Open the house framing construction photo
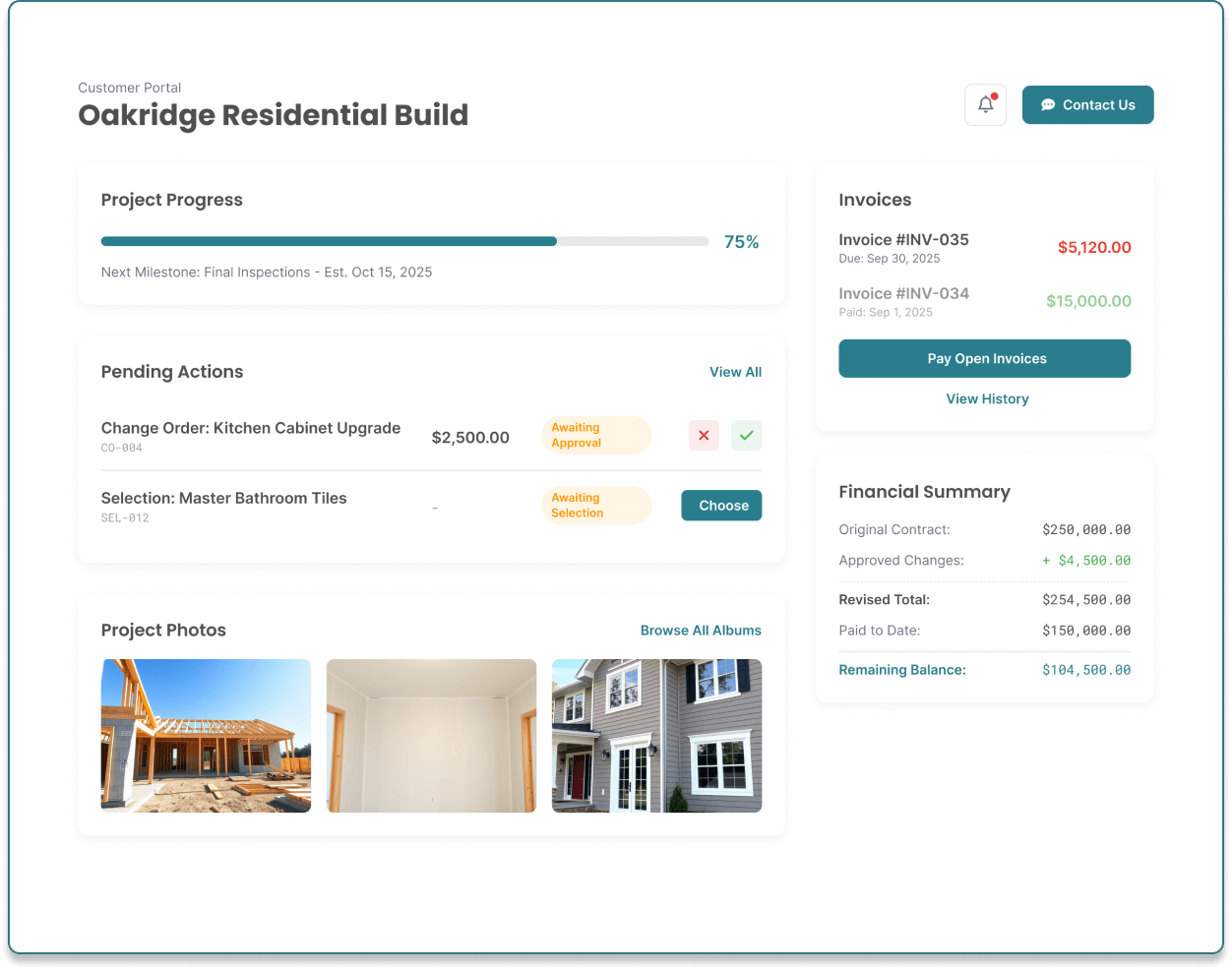Screen dimensions: 1232x970 (206, 736)
